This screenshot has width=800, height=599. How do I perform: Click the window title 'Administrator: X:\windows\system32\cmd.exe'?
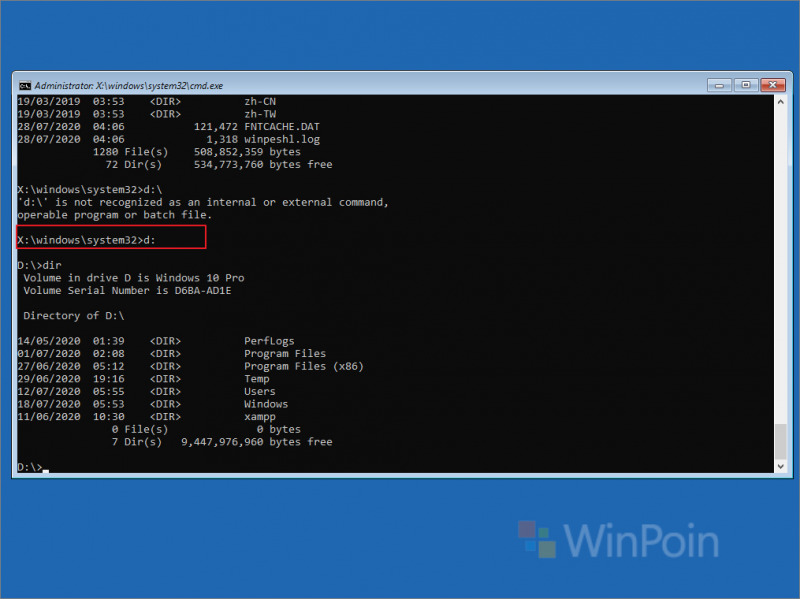point(129,86)
